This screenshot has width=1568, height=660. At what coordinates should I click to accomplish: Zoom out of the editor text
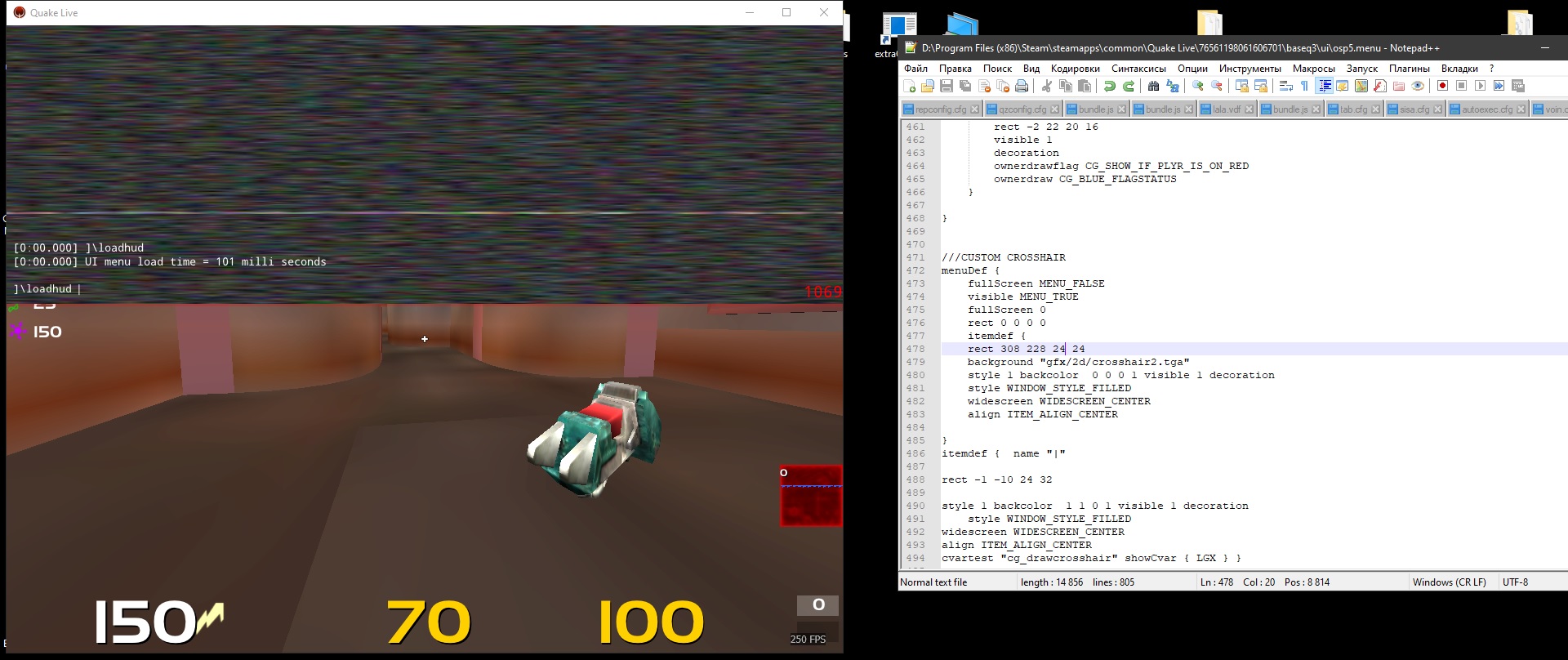pos(1217,86)
